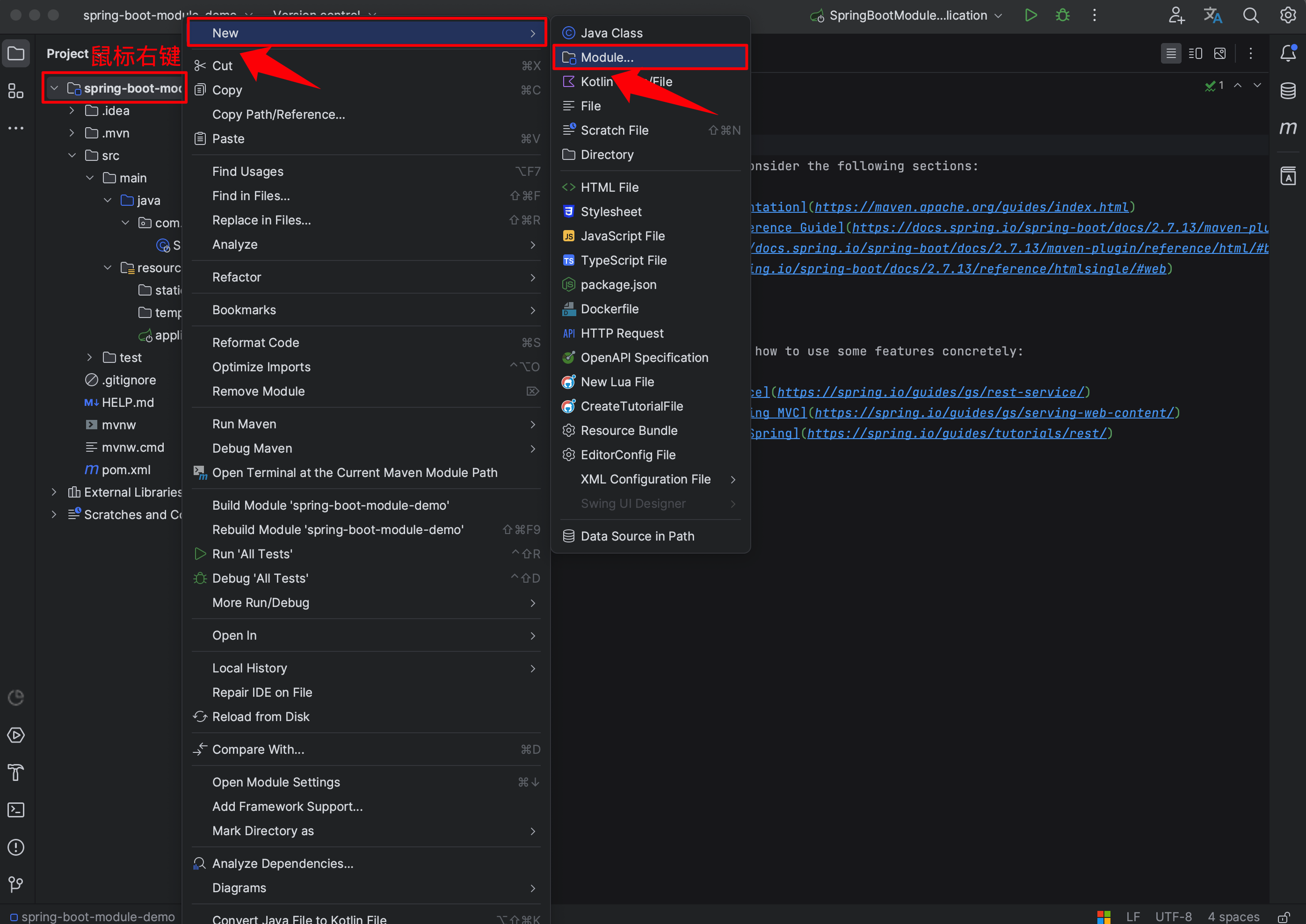Run the application with green Run icon

click(x=1030, y=15)
